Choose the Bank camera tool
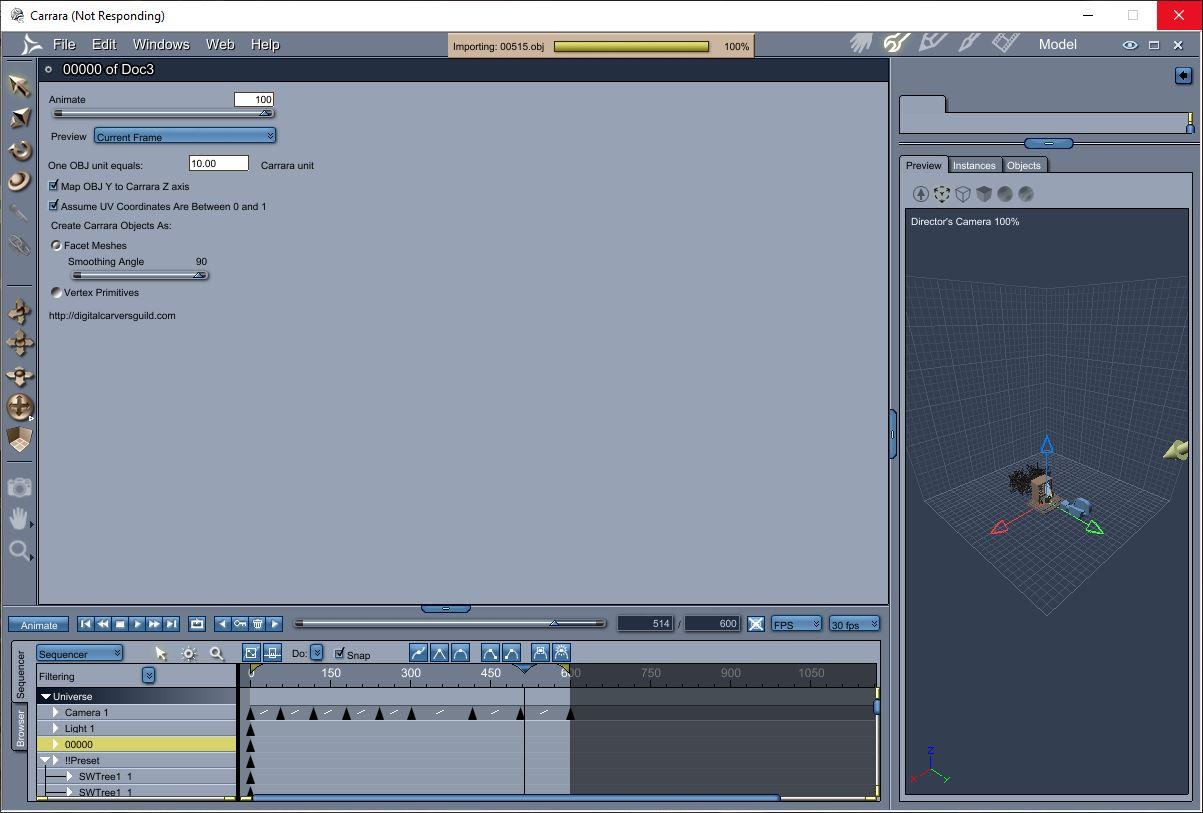1203x813 pixels. point(19,375)
